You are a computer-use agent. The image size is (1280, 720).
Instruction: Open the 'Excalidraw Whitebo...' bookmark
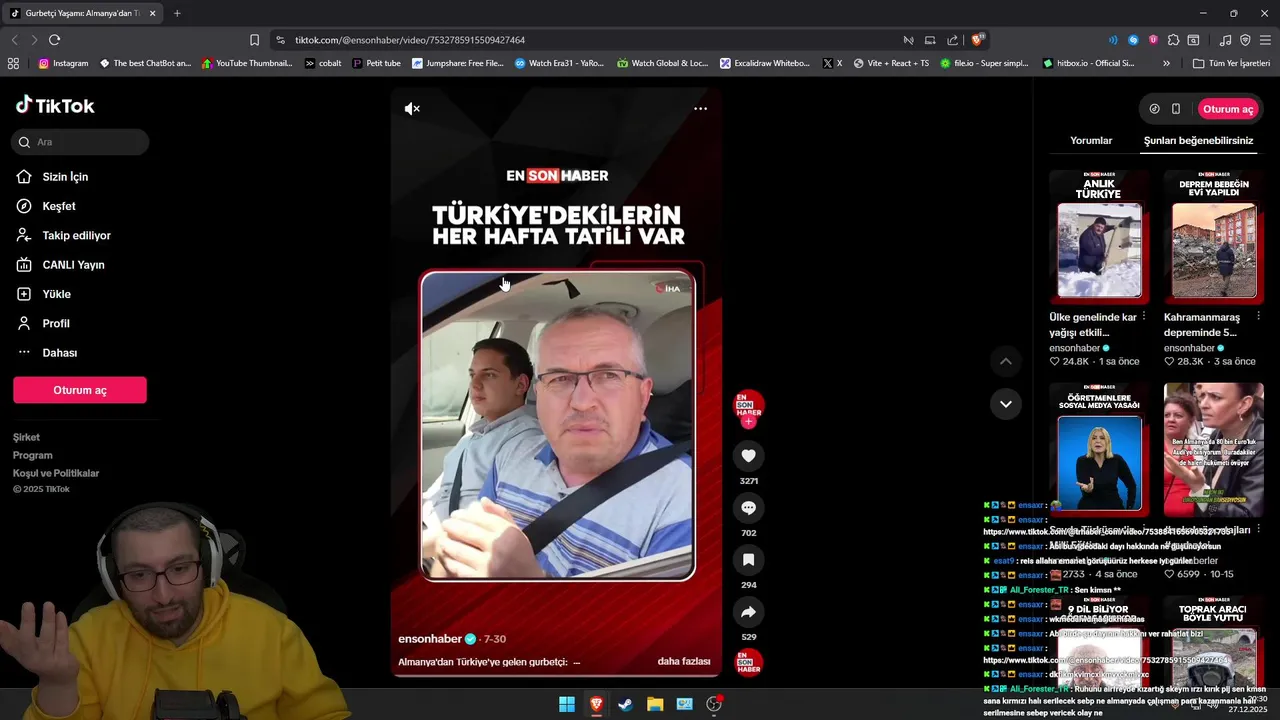(765, 63)
